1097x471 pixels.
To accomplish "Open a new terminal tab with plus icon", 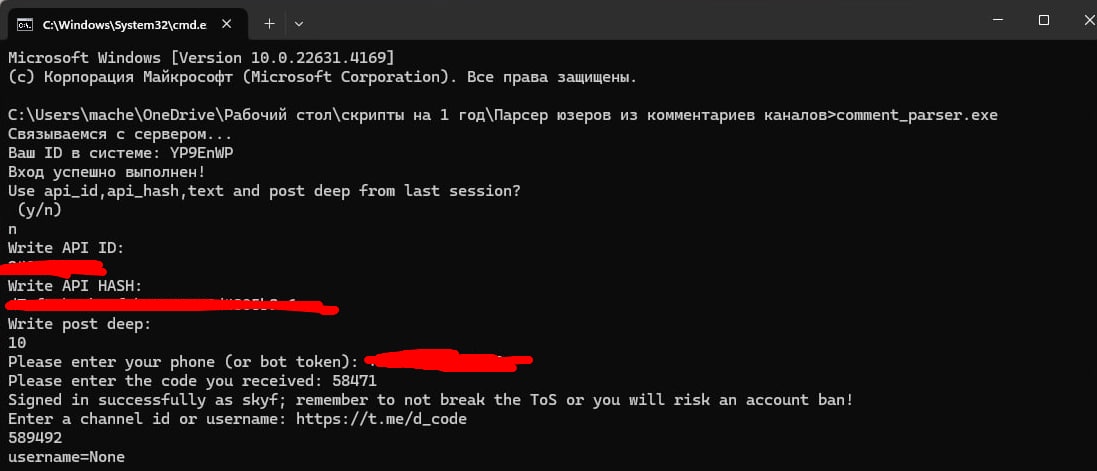I will (x=269, y=24).
